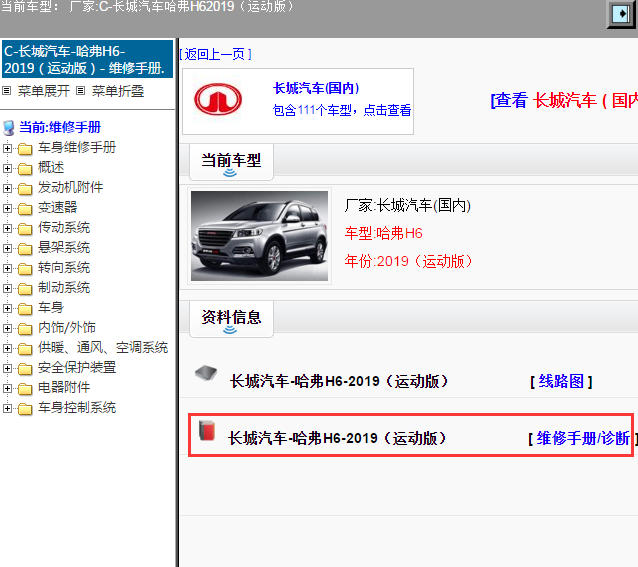Click the arrow button at top right
The width and height of the screenshot is (638, 567).
point(621,14)
